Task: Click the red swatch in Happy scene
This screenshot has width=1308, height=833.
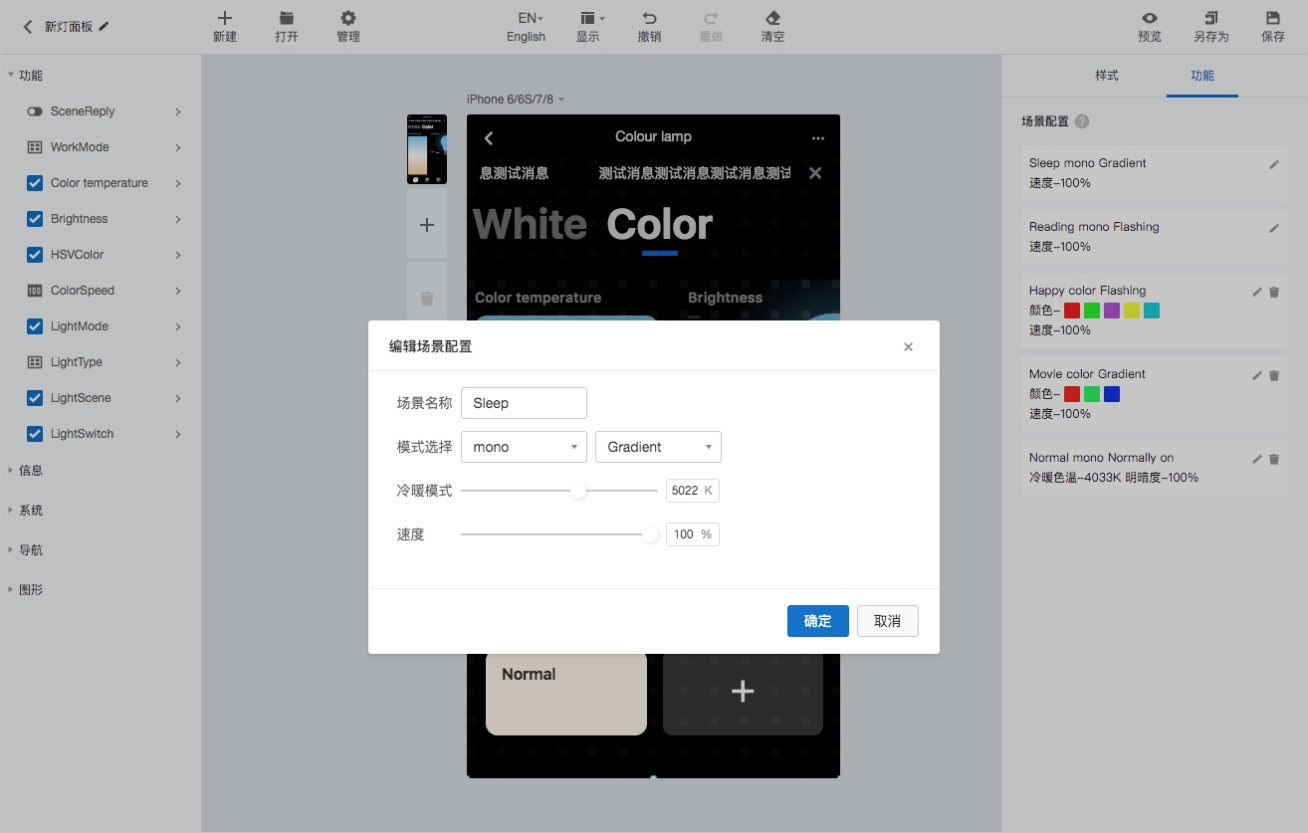Action: [x=1072, y=311]
